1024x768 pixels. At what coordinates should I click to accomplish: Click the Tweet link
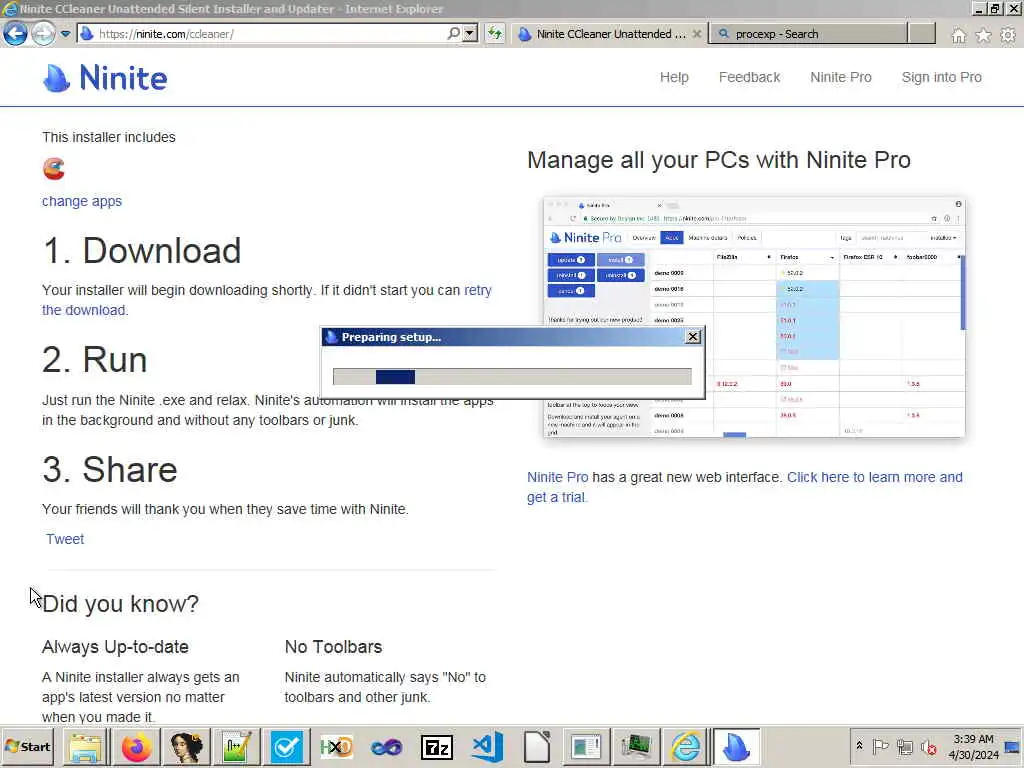[x=65, y=539]
